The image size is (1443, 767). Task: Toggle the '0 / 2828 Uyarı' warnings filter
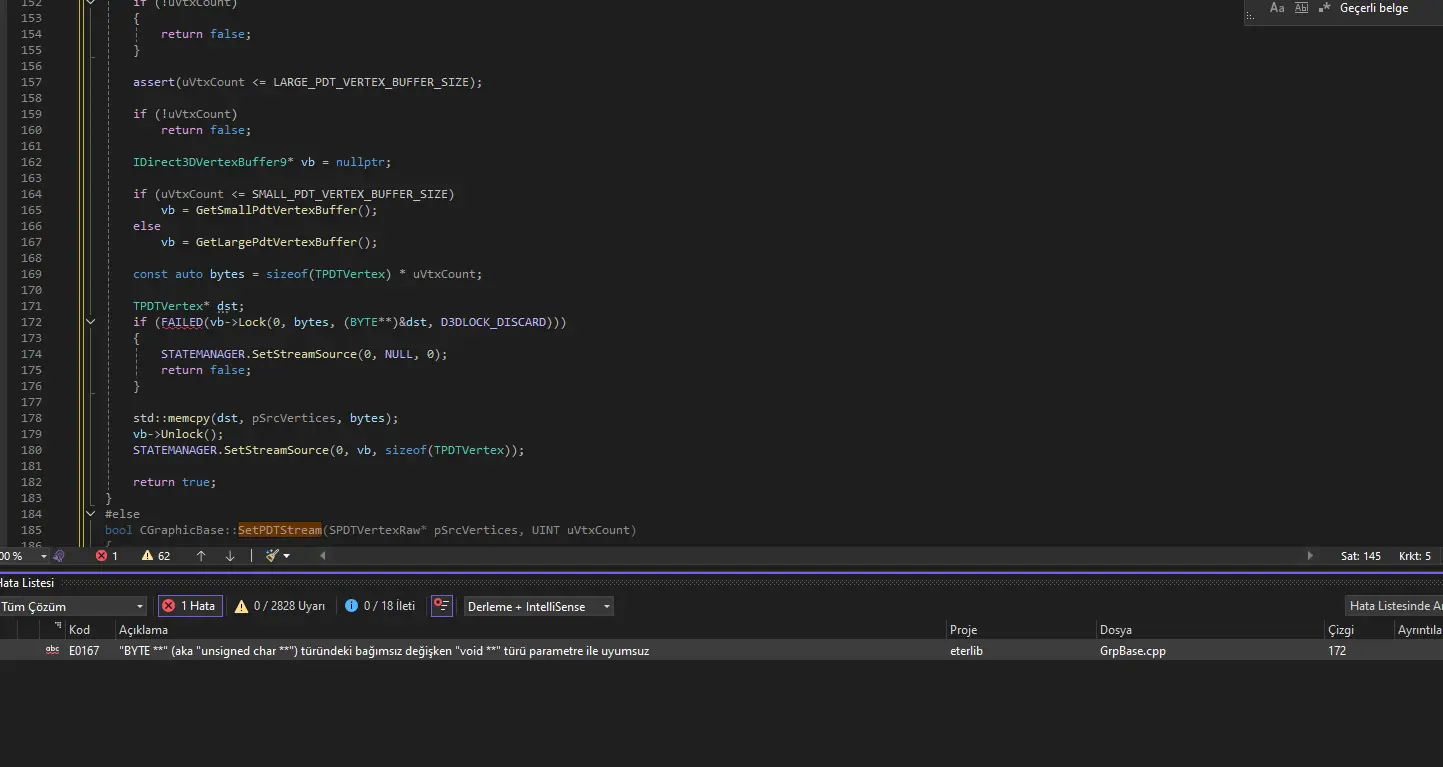280,606
